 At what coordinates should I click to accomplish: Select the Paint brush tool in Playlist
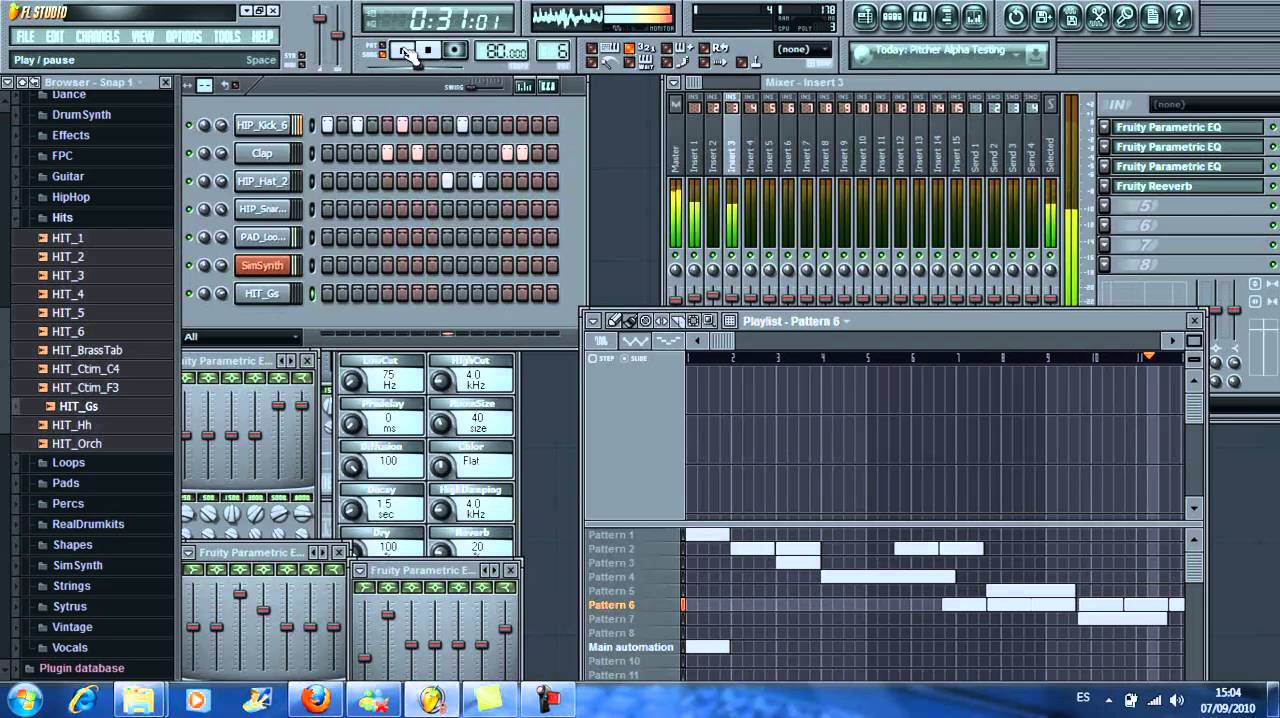point(630,321)
